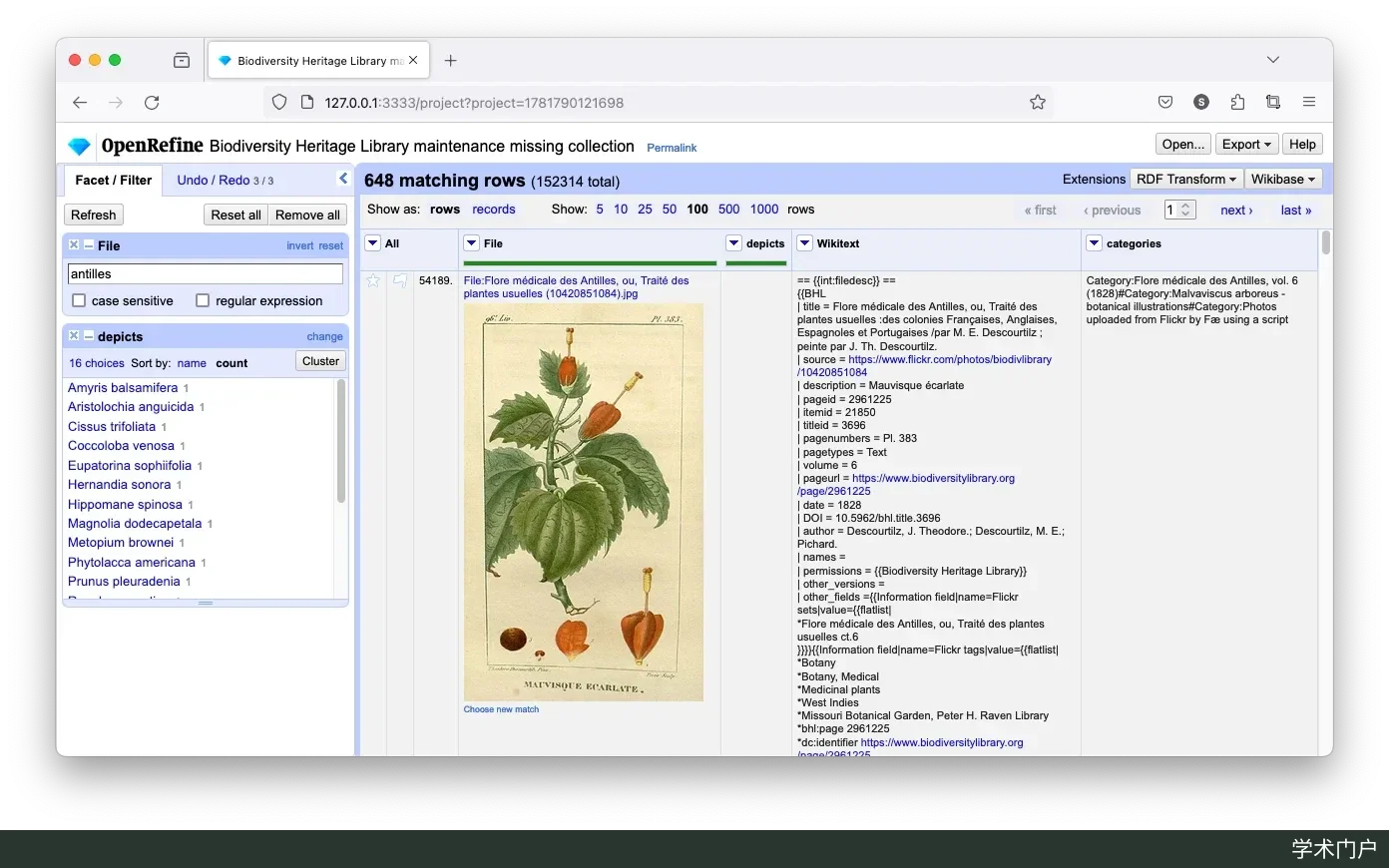
Task: Select the Facet / Filter tab
Action: pos(114,181)
